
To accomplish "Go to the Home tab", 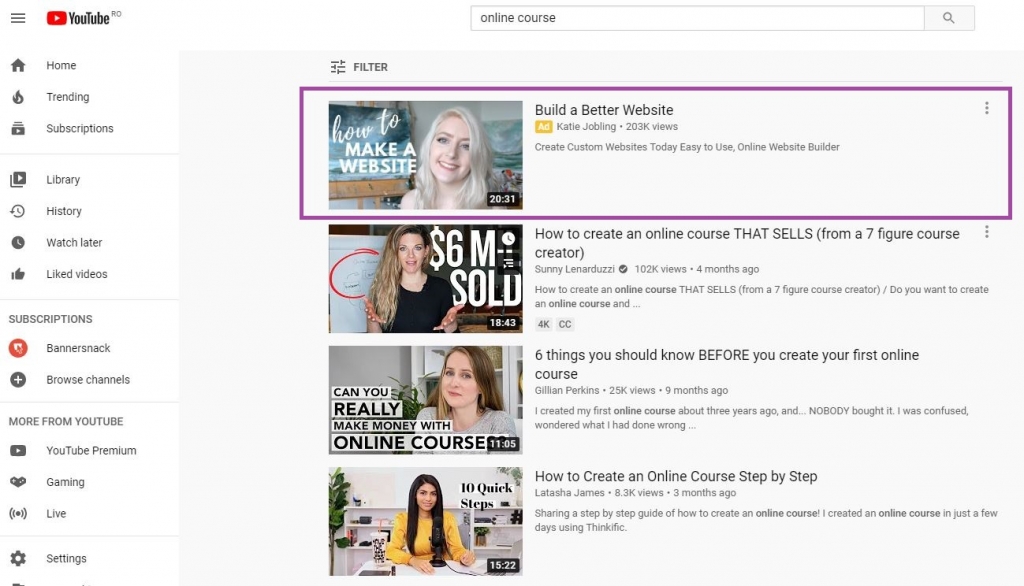I will [61, 65].
